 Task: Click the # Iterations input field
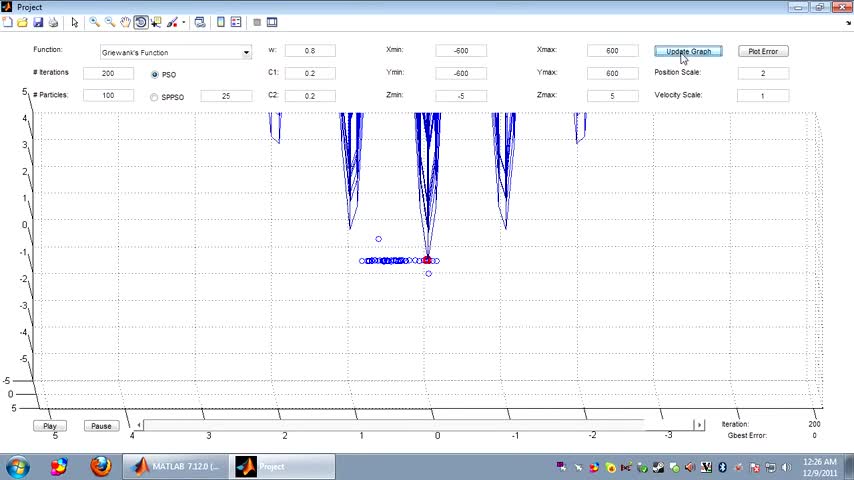[108, 73]
